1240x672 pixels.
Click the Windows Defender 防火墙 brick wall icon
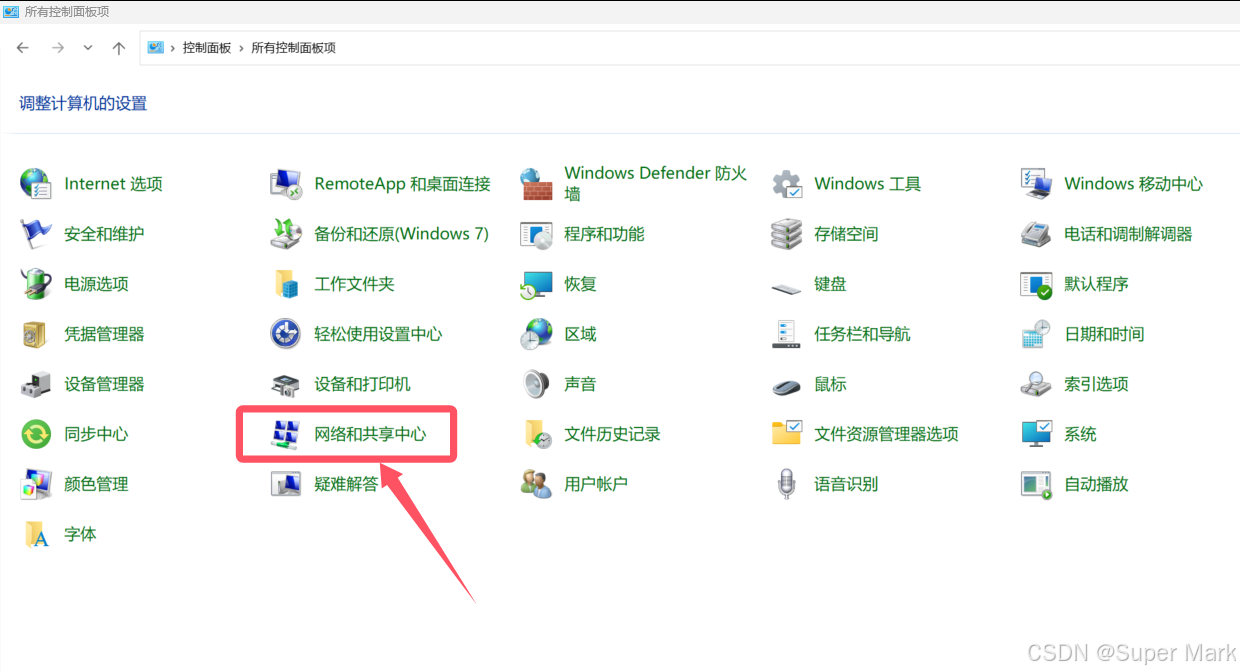pyautogui.click(x=536, y=184)
